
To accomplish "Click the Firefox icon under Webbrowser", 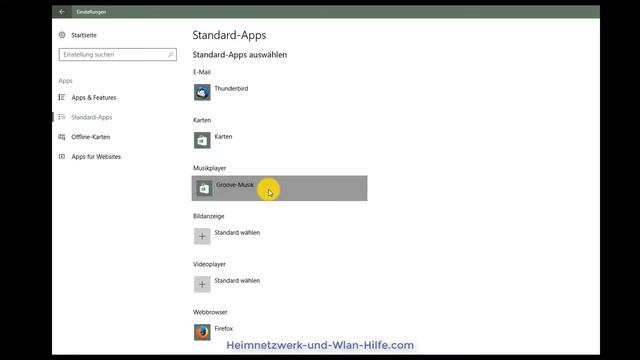I will coord(202,332).
